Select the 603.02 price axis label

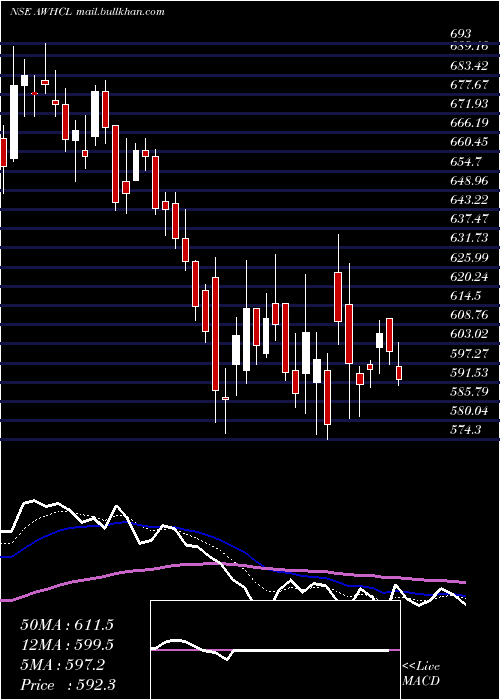click(x=469, y=334)
